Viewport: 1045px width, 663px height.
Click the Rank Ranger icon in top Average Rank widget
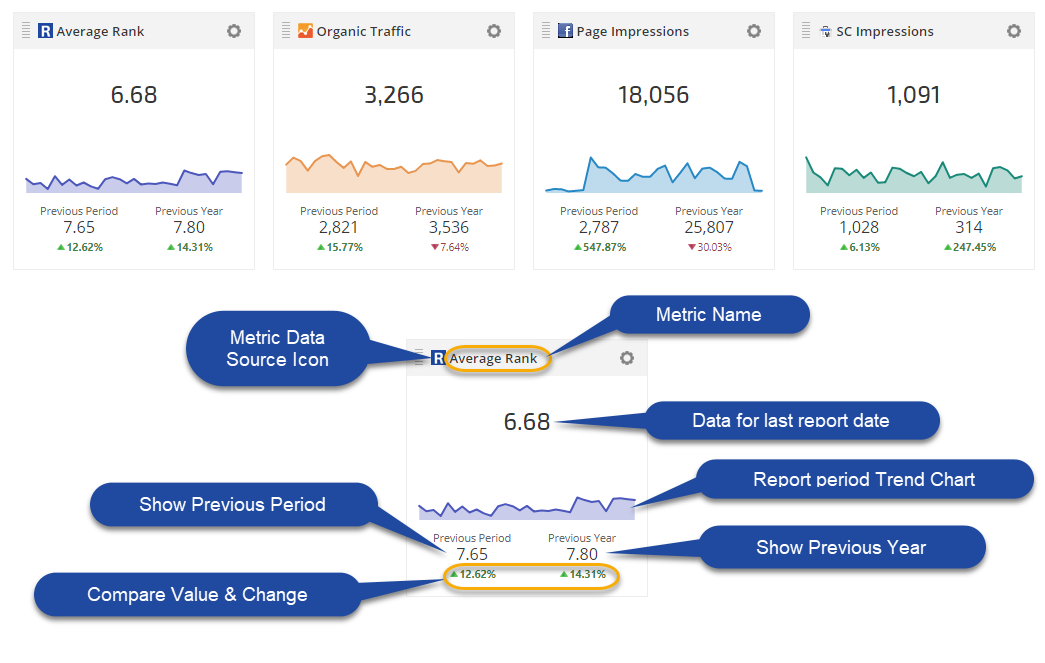(x=45, y=31)
